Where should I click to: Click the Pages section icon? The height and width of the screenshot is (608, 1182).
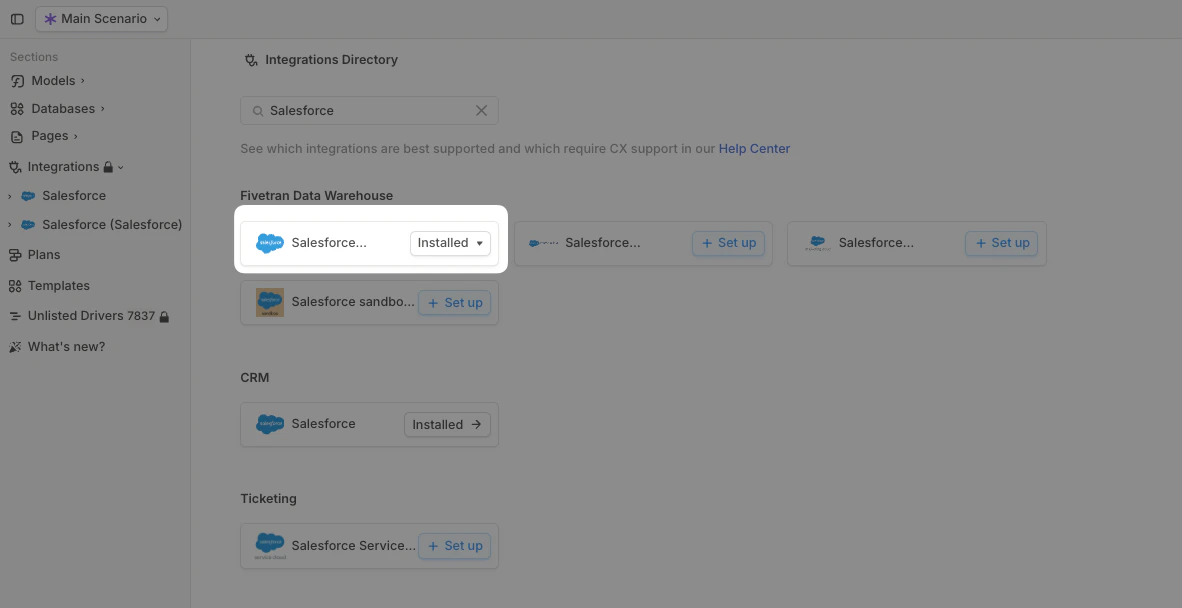pos(17,136)
